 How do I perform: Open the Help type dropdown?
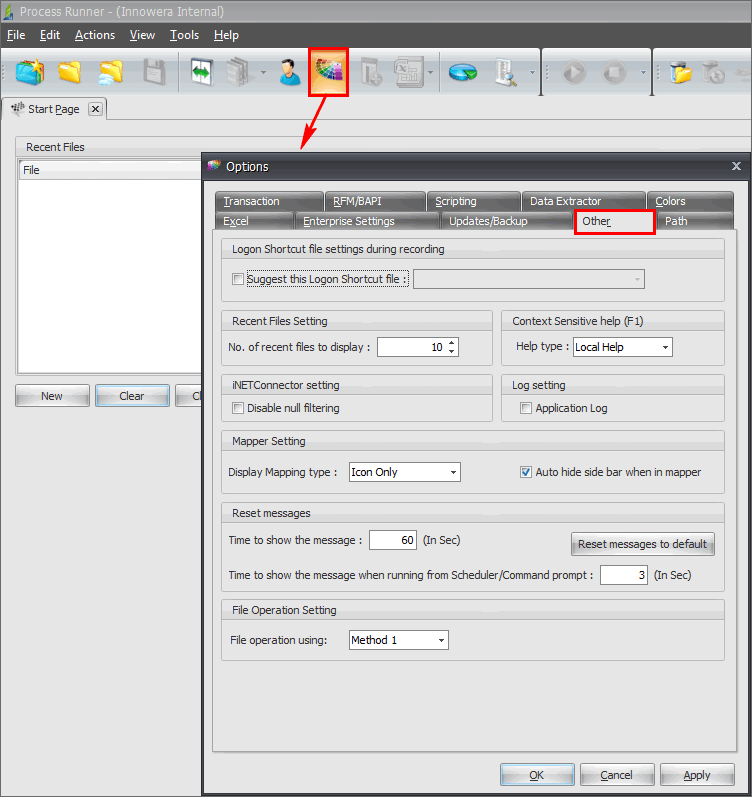[622, 347]
